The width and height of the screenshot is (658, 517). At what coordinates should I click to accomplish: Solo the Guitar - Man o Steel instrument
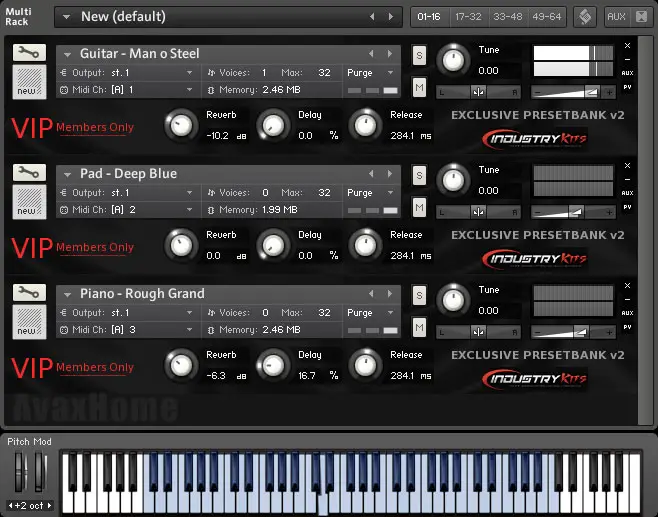(419, 55)
